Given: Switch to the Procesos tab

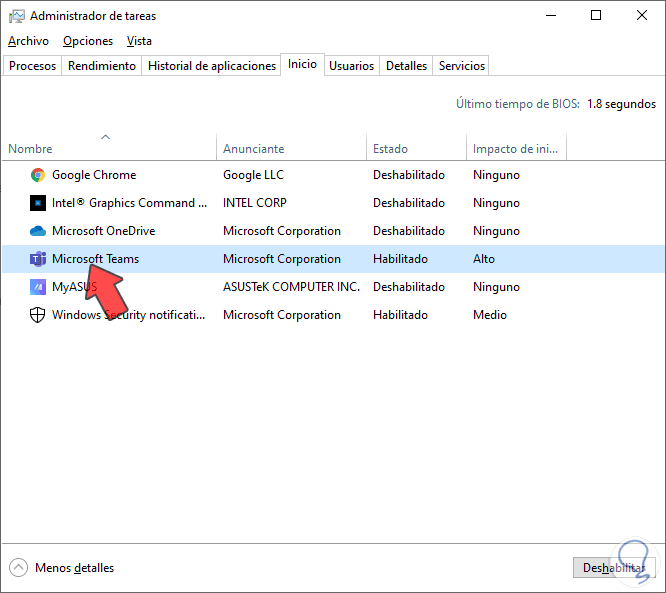Looking at the screenshot, I should coord(32,66).
